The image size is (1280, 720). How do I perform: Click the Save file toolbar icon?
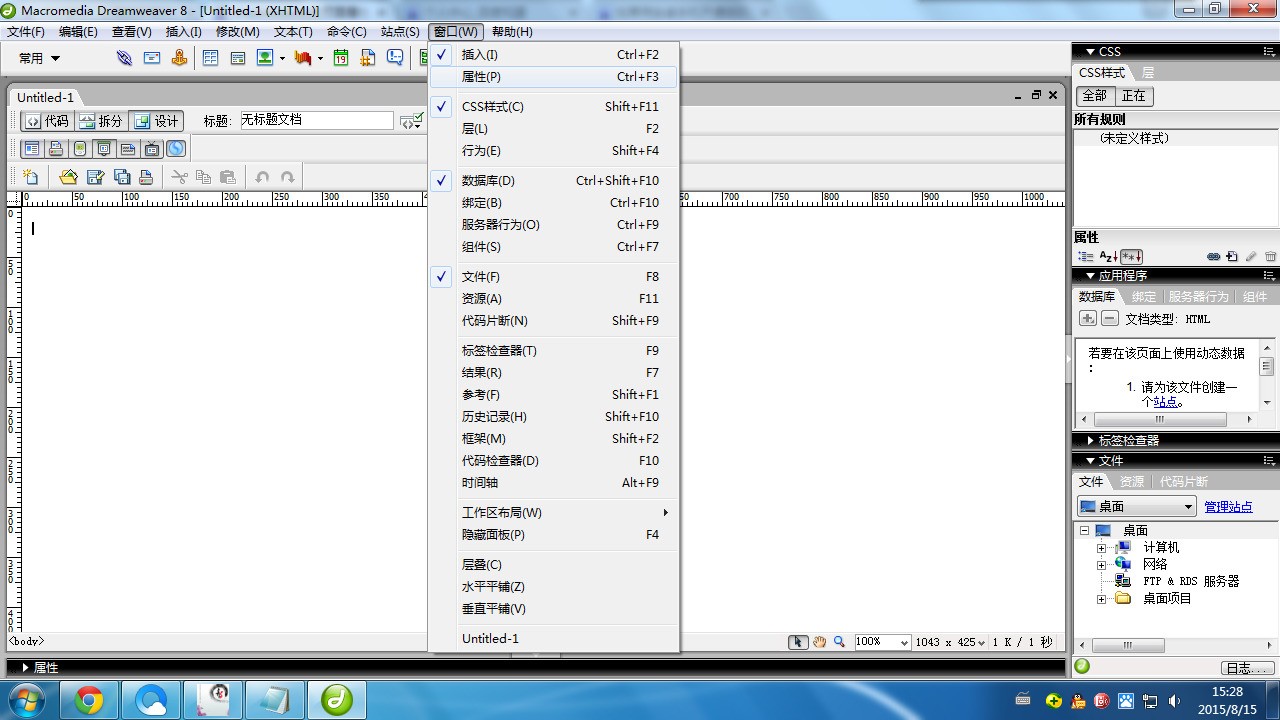[95, 177]
